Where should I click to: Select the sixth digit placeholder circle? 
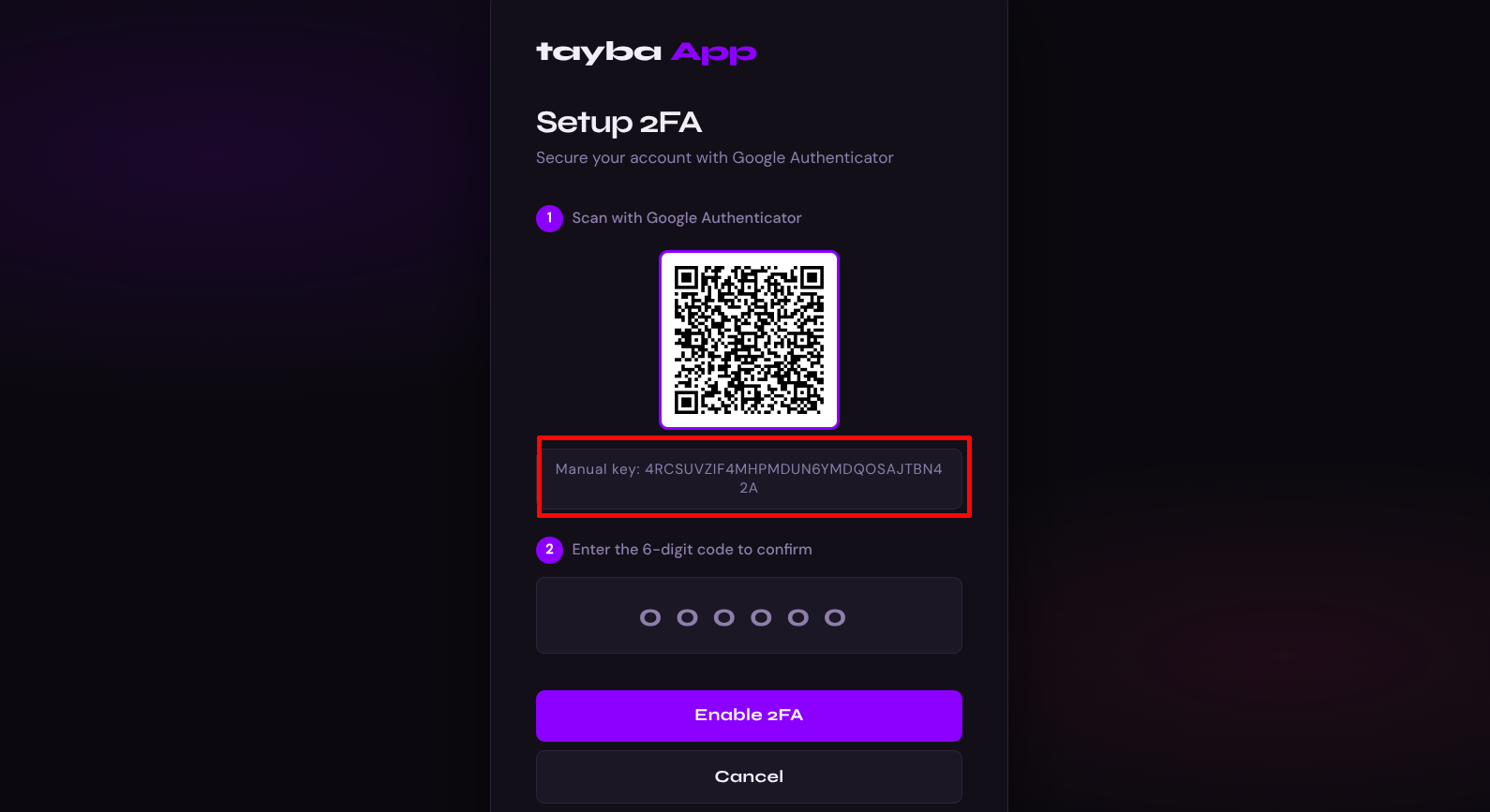pyautogui.click(x=835, y=617)
